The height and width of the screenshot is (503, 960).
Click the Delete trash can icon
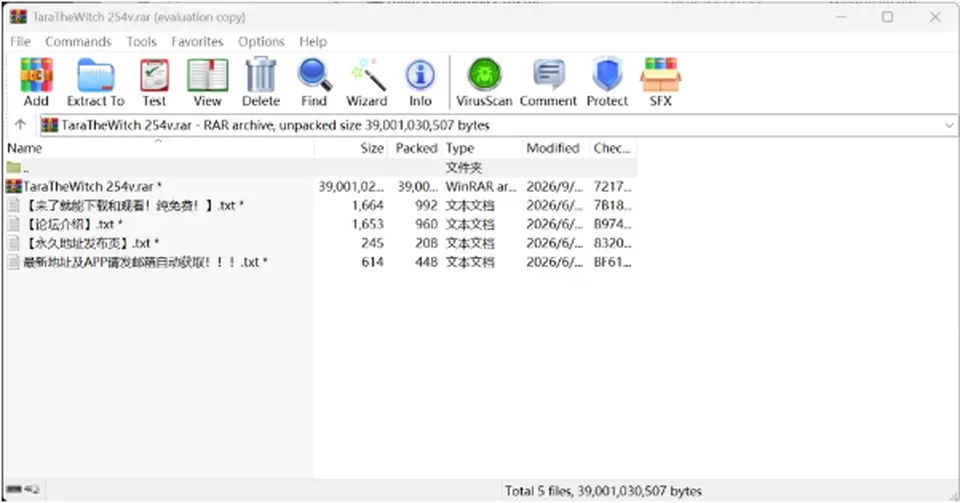tap(261, 82)
